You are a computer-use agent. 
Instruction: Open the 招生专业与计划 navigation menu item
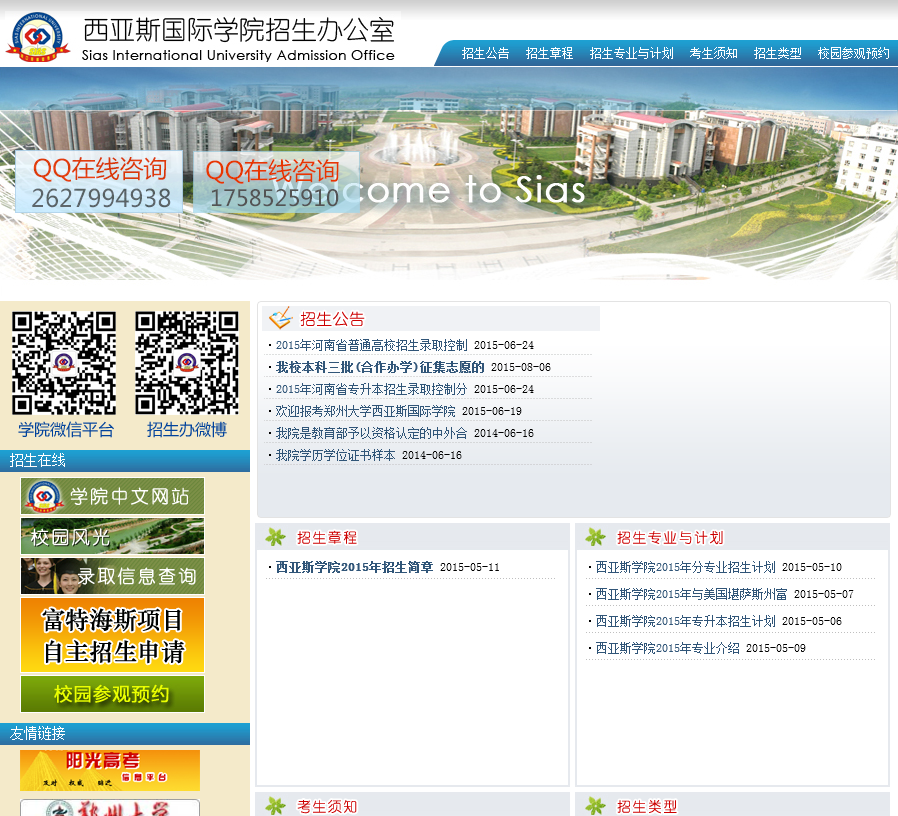coord(632,54)
